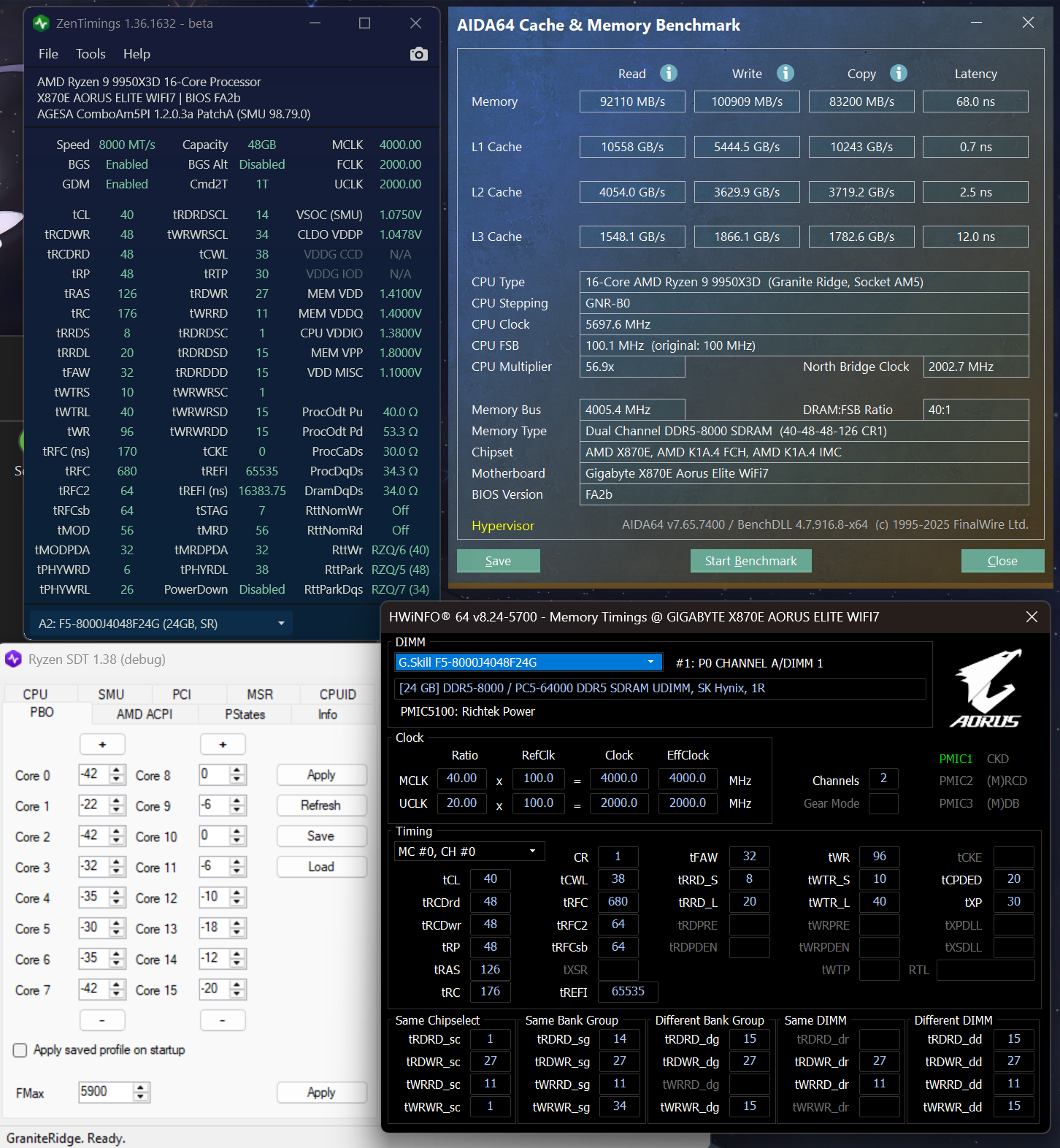Screen dimensions: 1060x1148
Task: Take a screenshot with ZenTimings camera icon
Action: pos(418,54)
